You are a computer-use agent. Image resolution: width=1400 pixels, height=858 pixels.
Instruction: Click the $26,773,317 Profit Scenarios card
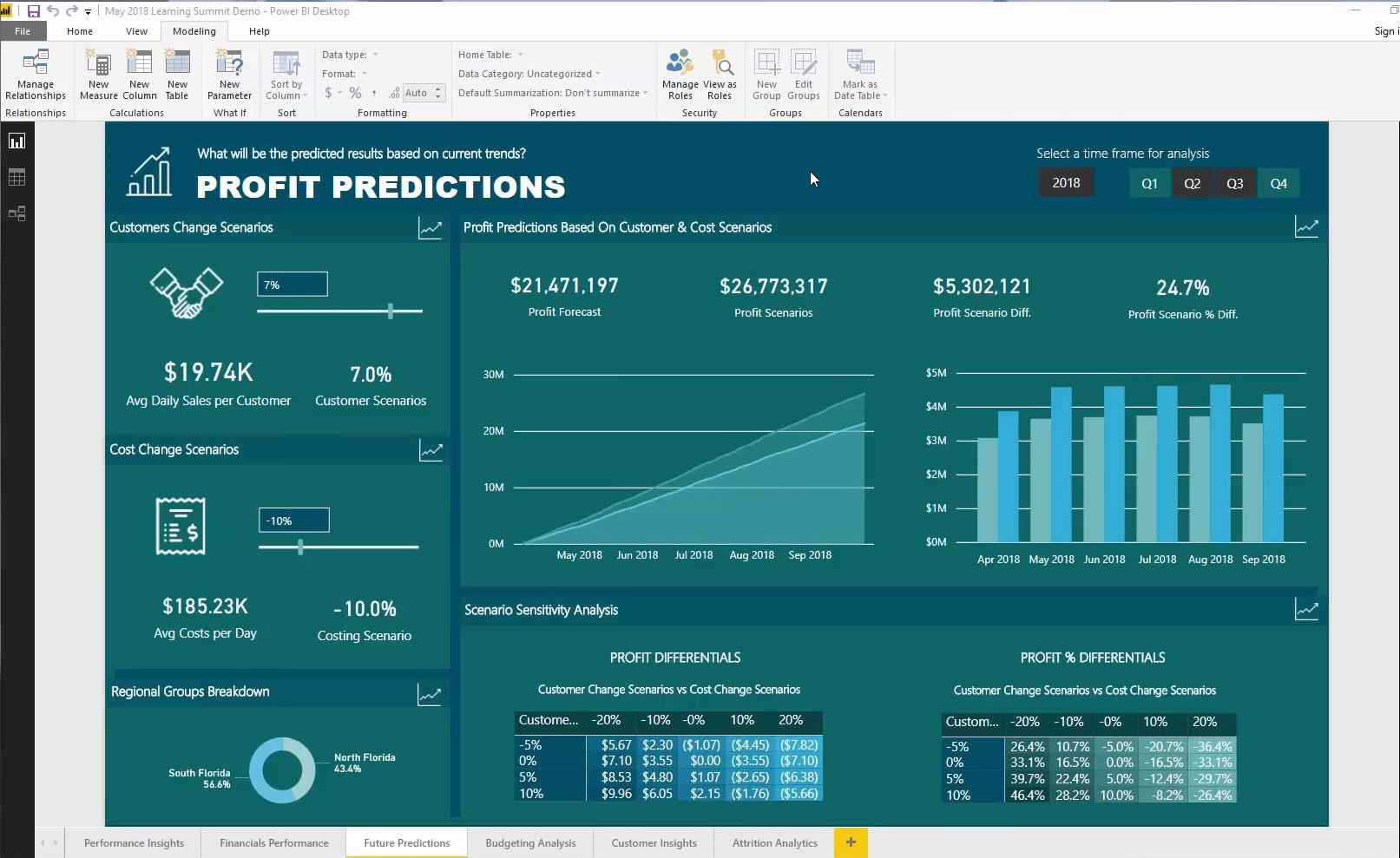click(773, 297)
